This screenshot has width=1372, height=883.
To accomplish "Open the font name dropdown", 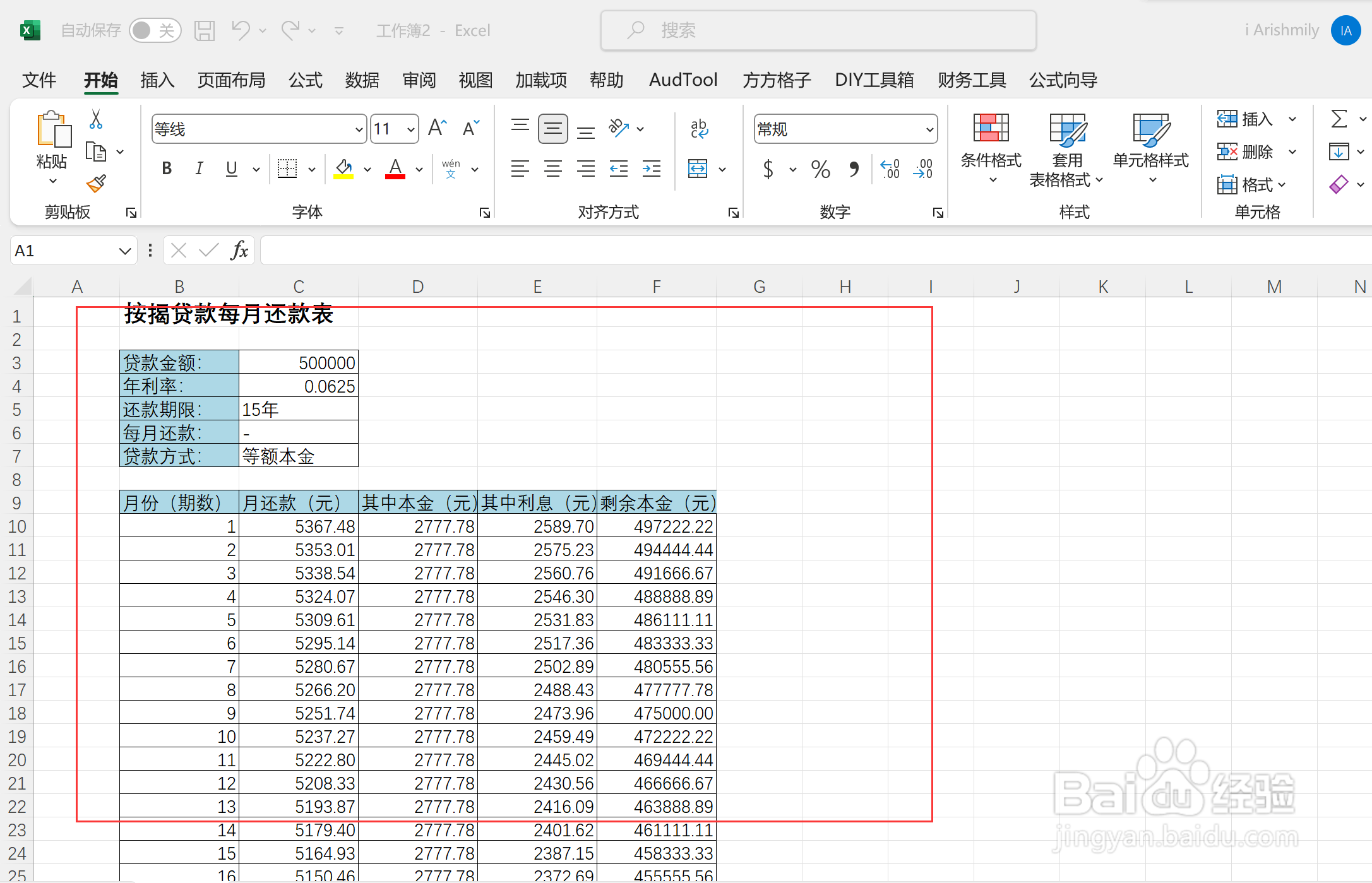I will pos(359,129).
